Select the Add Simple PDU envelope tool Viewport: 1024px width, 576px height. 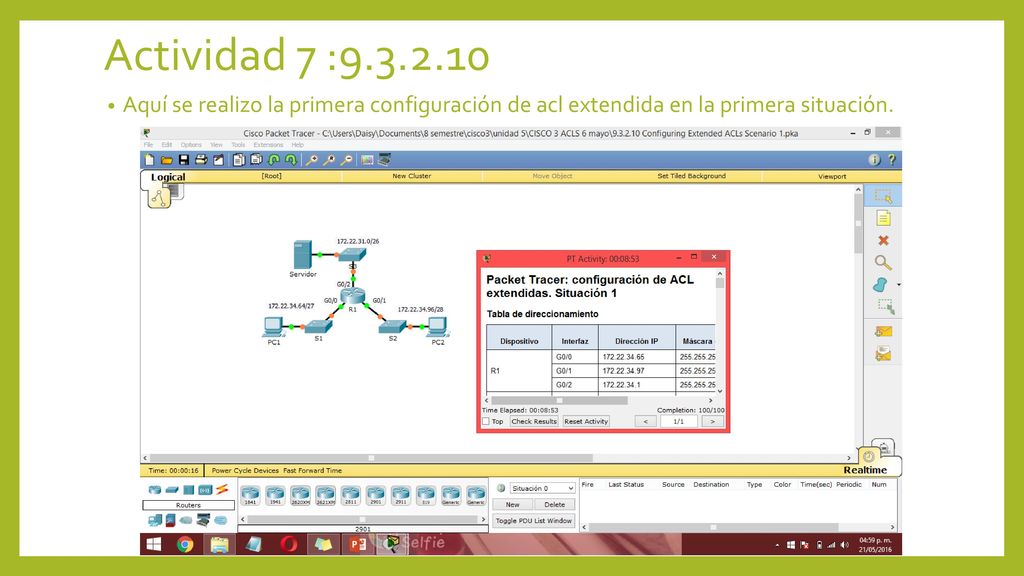pyautogui.click(x=884, y=332)
